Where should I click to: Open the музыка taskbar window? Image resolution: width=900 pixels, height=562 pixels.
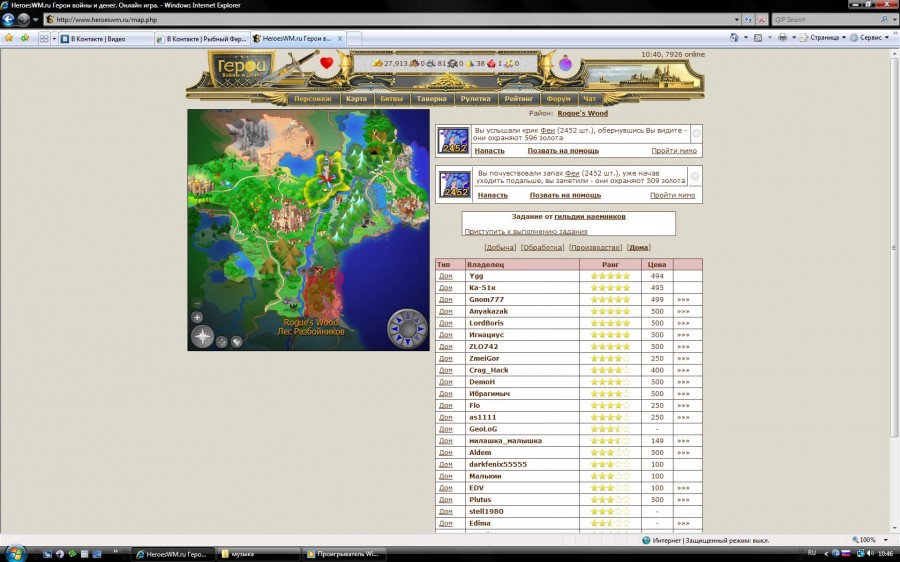[258, 554]
